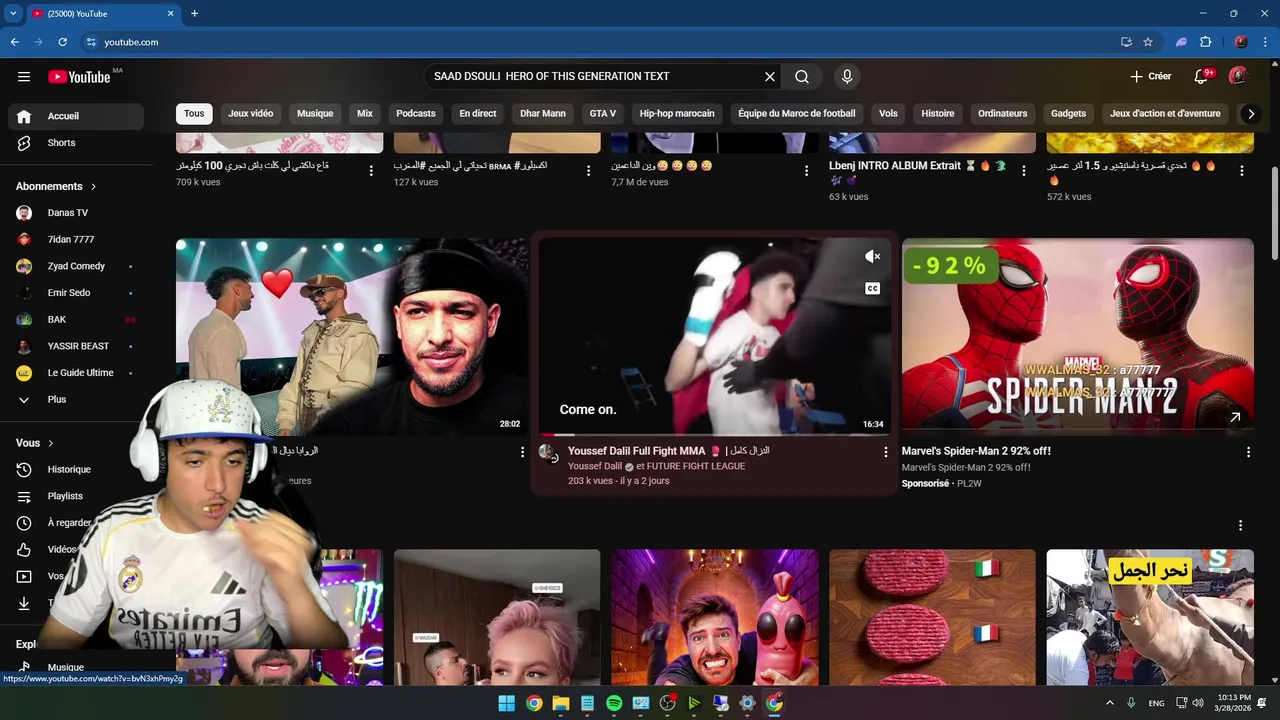Open the Danas TV subscription
1280x720 pixels.
[x=76, y=213]
